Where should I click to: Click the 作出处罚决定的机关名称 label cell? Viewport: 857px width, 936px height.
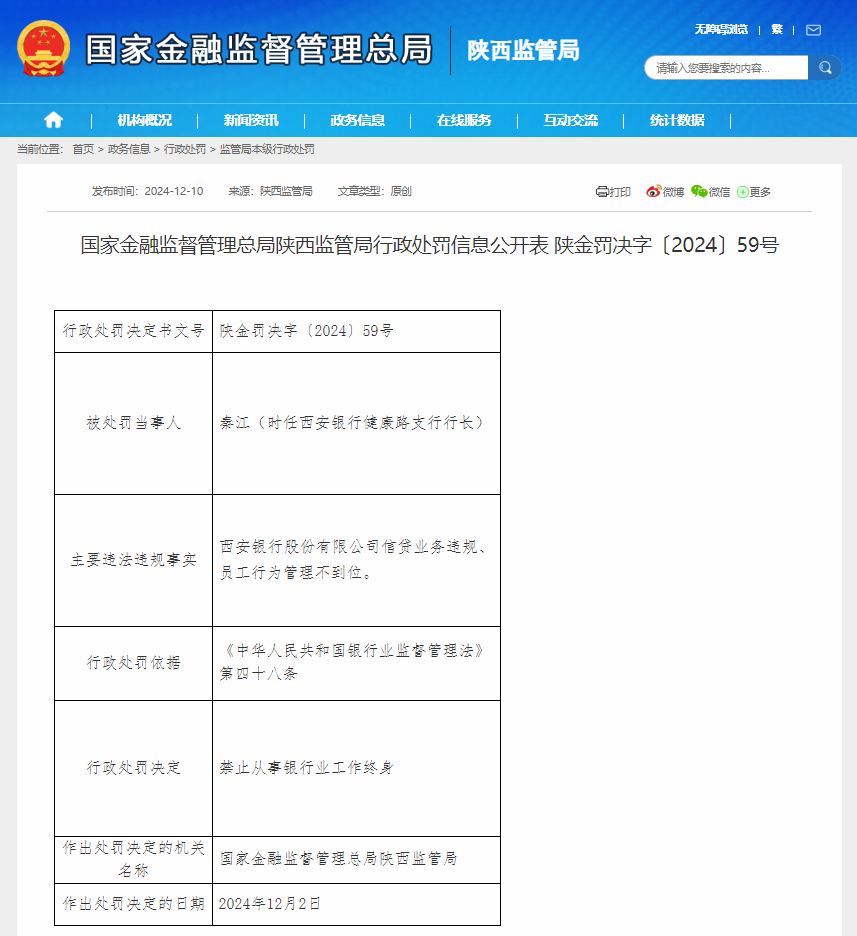(134, 860)
